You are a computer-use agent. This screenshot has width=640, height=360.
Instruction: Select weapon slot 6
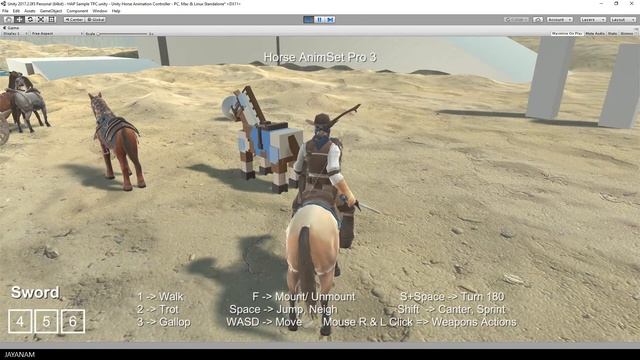[73, 321]
